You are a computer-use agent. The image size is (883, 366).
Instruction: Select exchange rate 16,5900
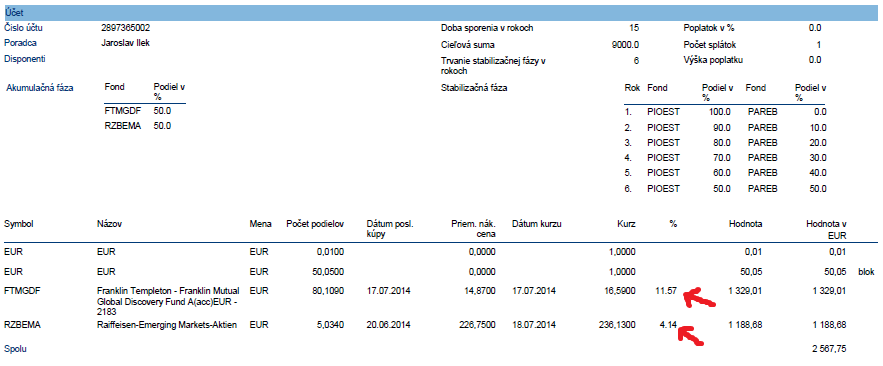click(x=619, y=291)
